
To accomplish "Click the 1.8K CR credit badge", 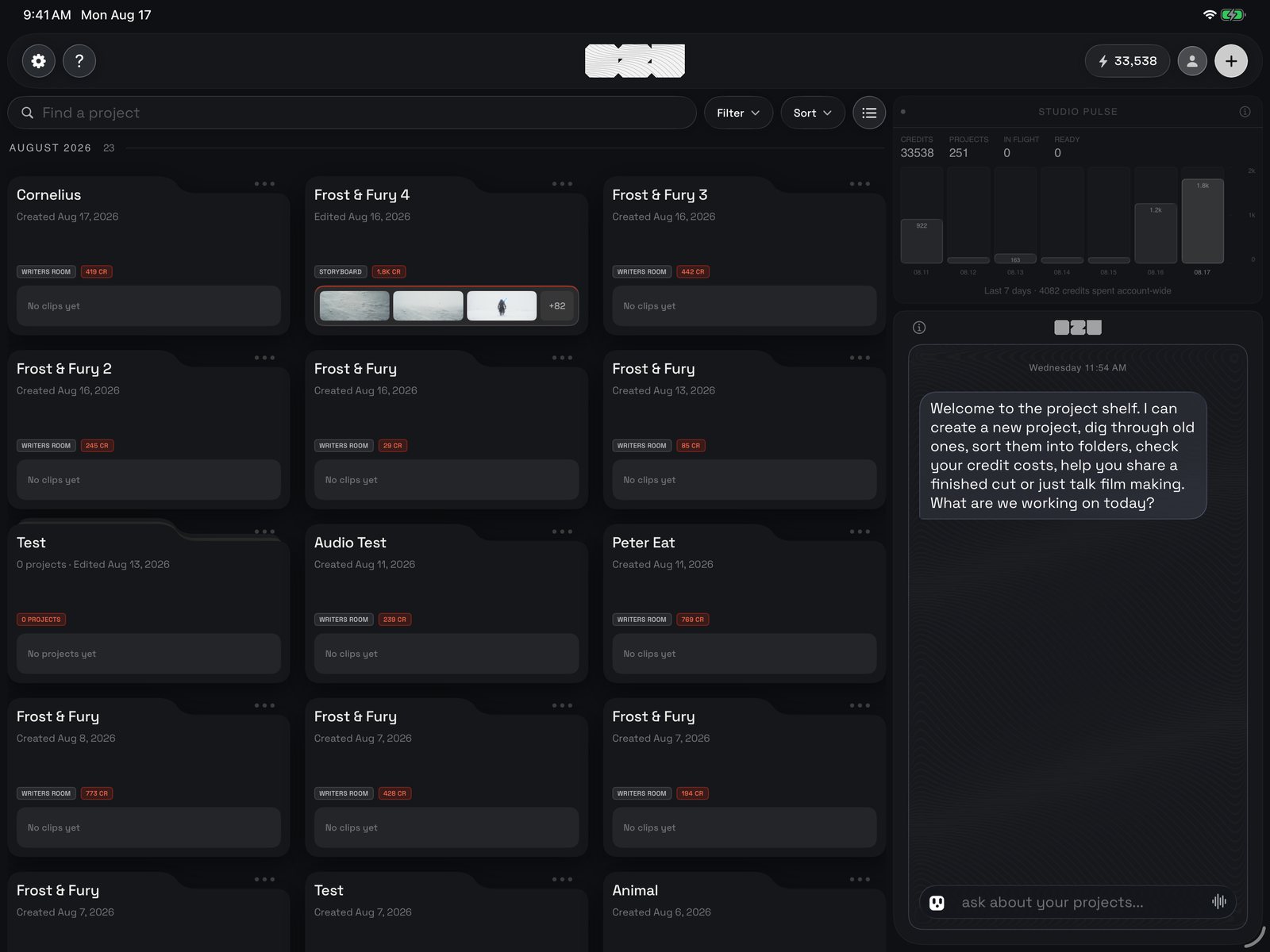I will [389, 271].
